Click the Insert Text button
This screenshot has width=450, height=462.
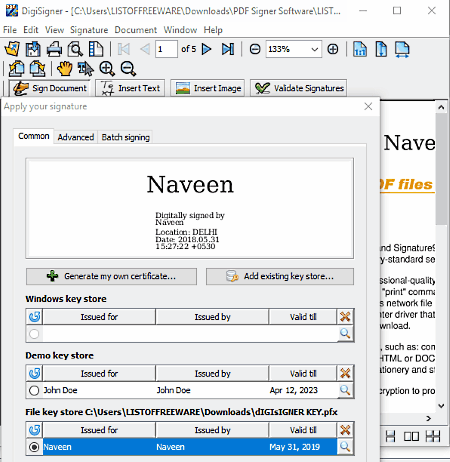pyautogui.click(x=130, y=88)
